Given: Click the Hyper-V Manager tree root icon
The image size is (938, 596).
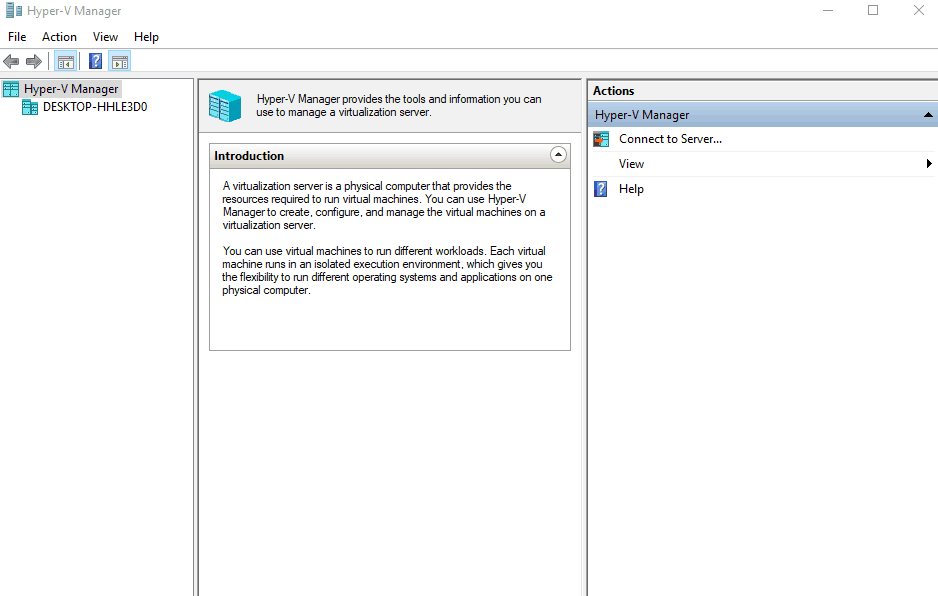Looking at the screenshot, I should click(x=11, y=89).
